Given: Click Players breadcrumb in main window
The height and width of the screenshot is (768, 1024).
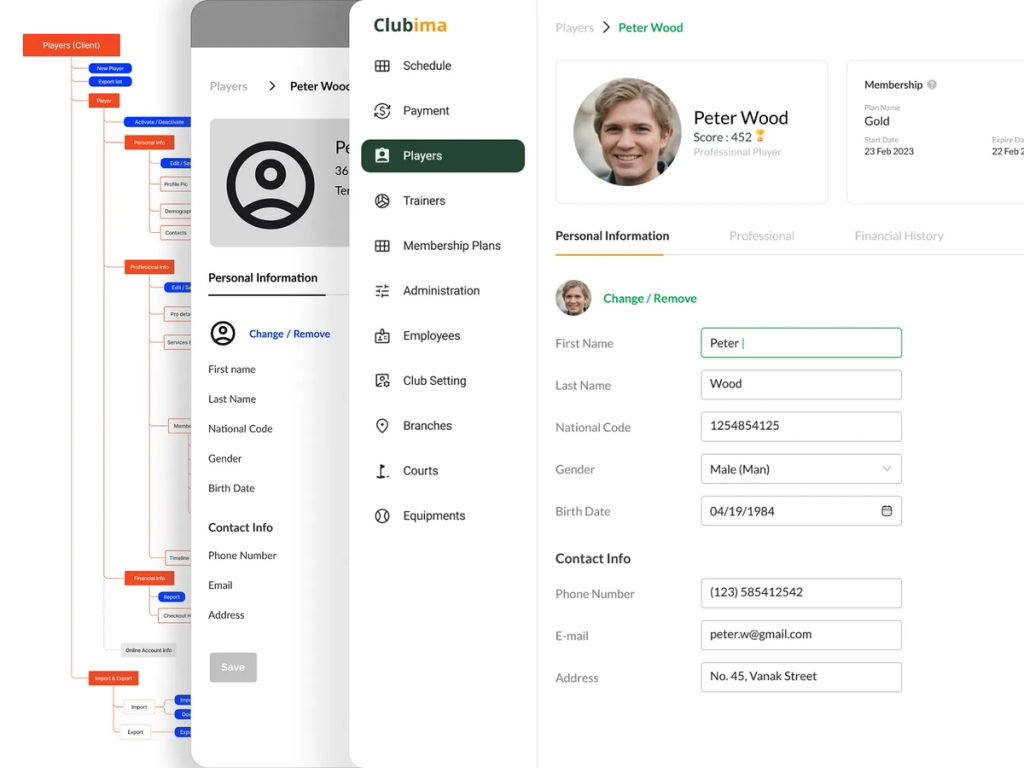Looking at the screenshot, I should pos(575,28).
